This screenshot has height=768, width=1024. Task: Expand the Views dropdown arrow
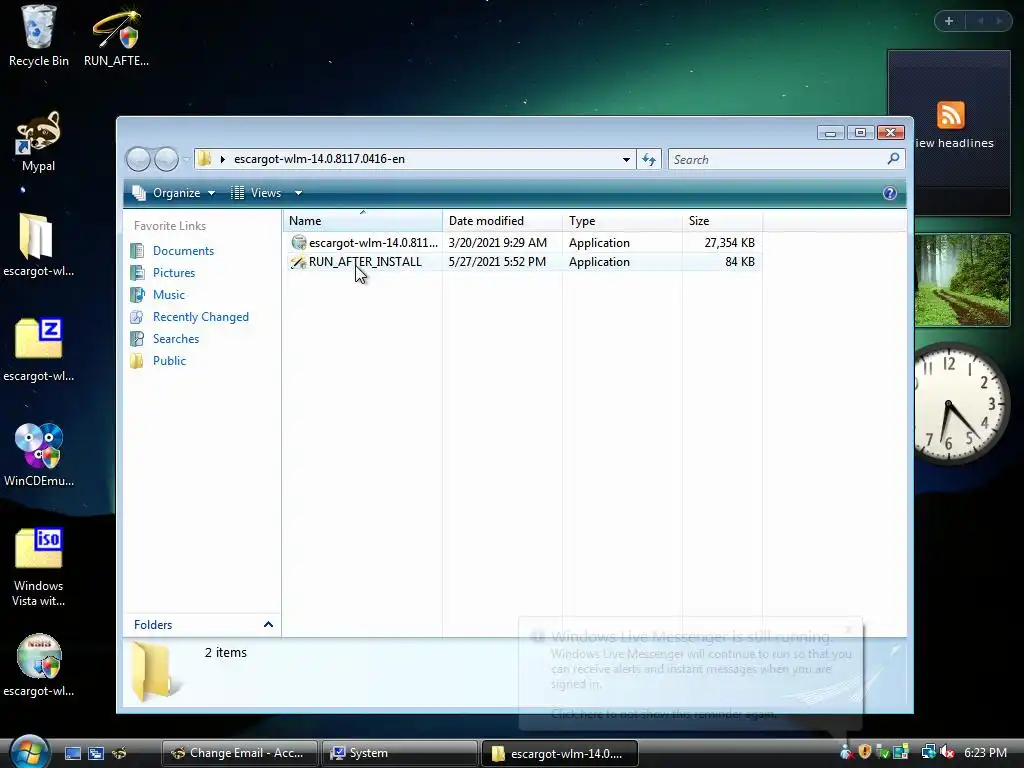coord(298,193)
